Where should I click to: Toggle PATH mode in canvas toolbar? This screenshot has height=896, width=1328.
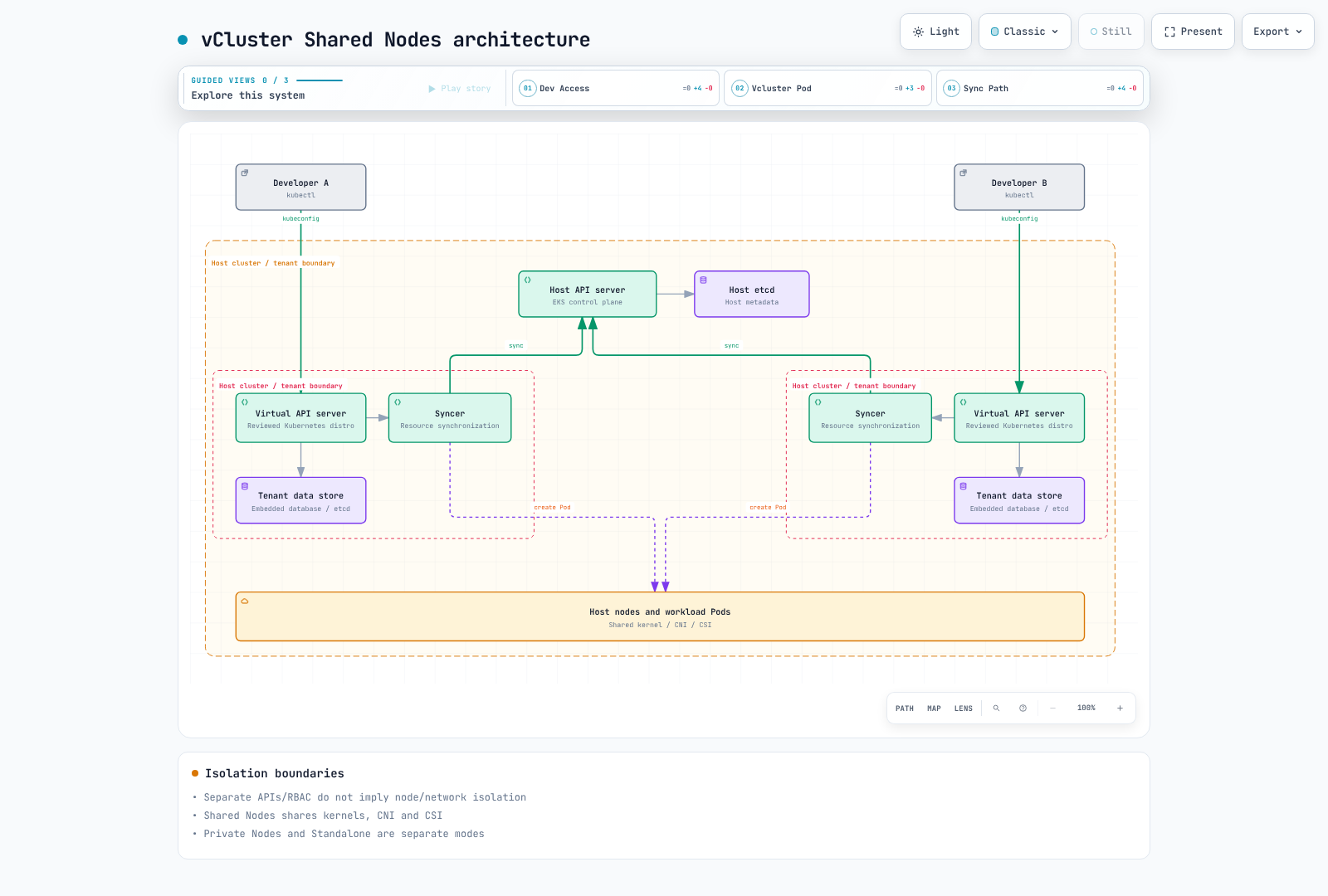(x=905, y=709)
